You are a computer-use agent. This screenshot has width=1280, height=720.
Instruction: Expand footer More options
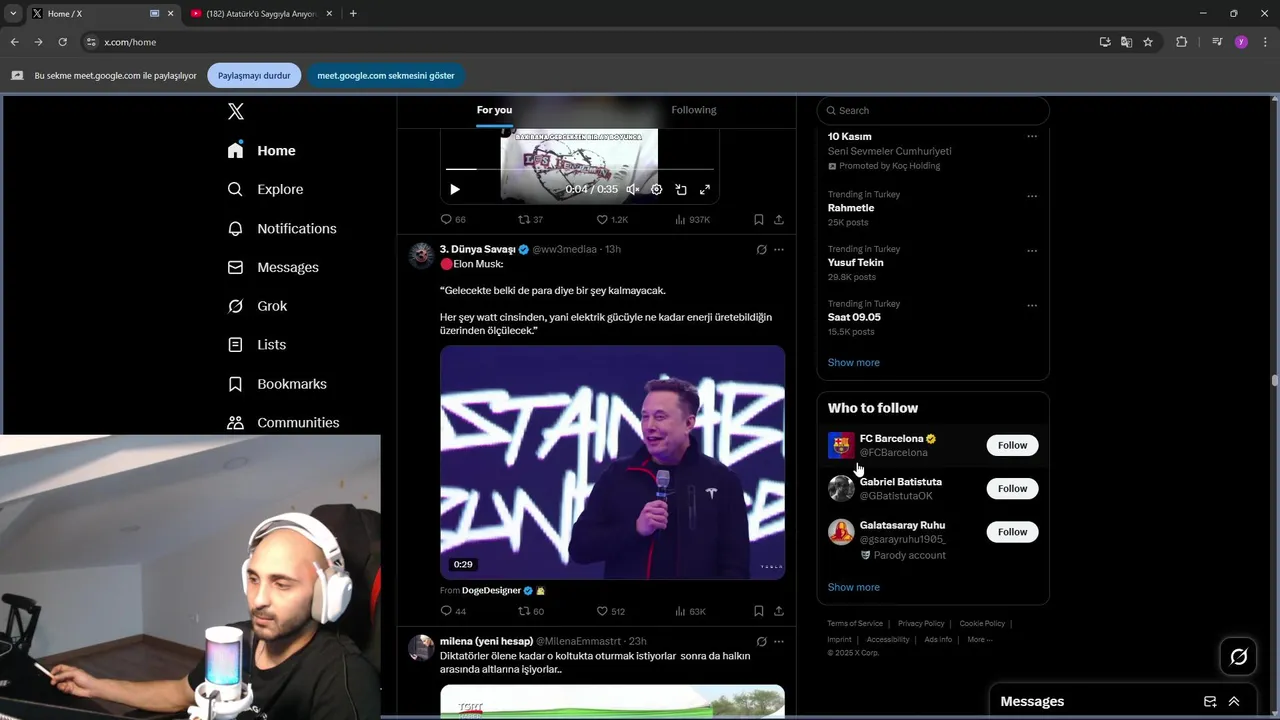point(978,639)
